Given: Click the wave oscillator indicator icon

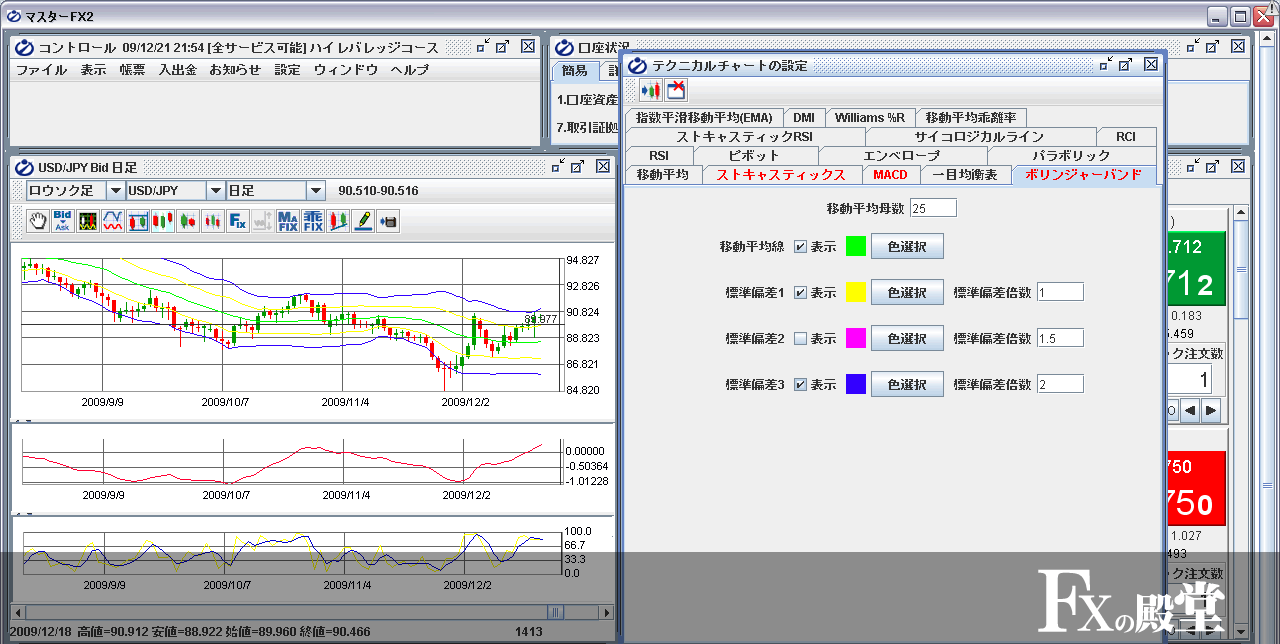Looking at the screenshot, I should point(113,221).
